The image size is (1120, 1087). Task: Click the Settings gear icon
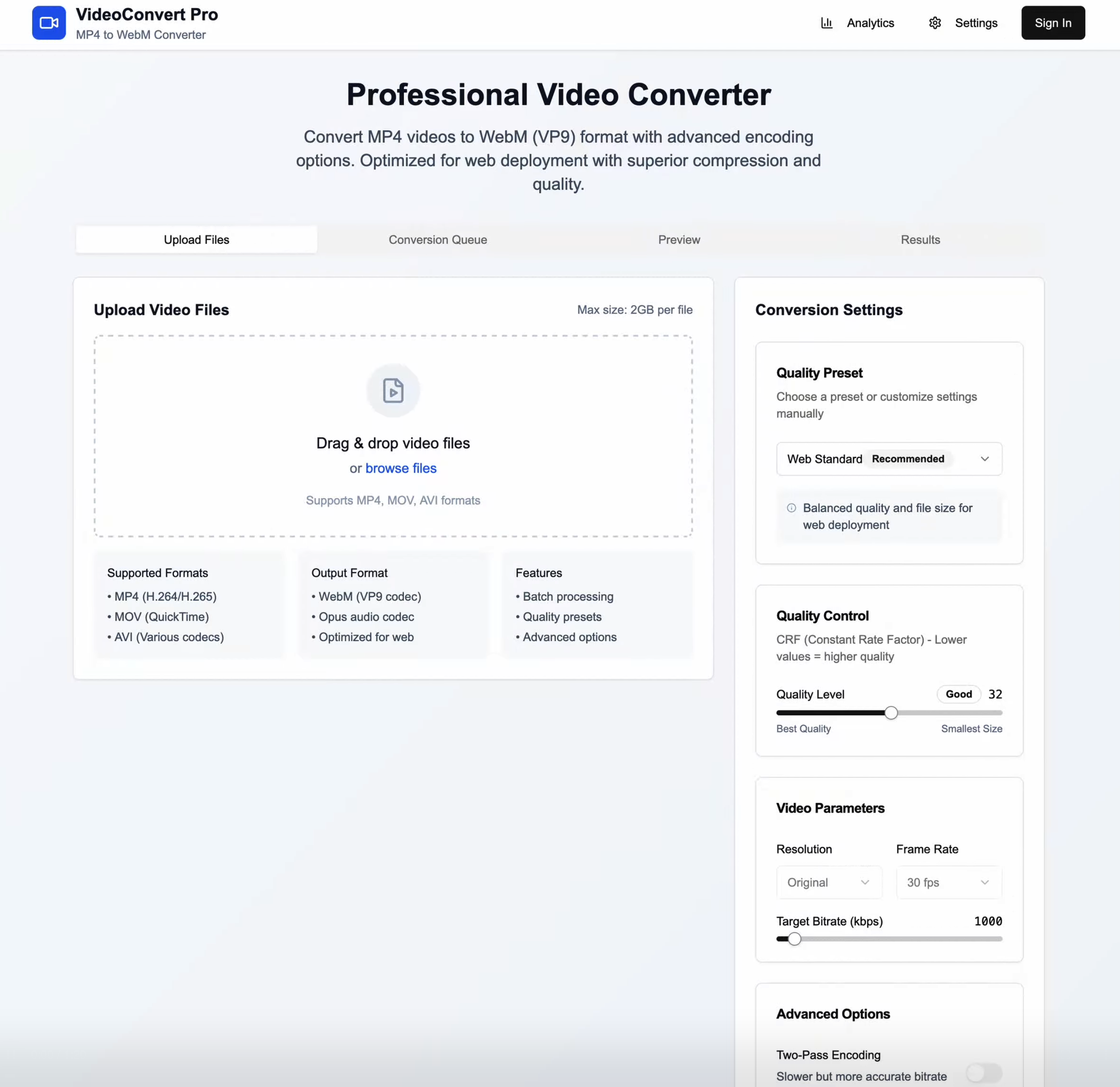(x=935, y=23)
